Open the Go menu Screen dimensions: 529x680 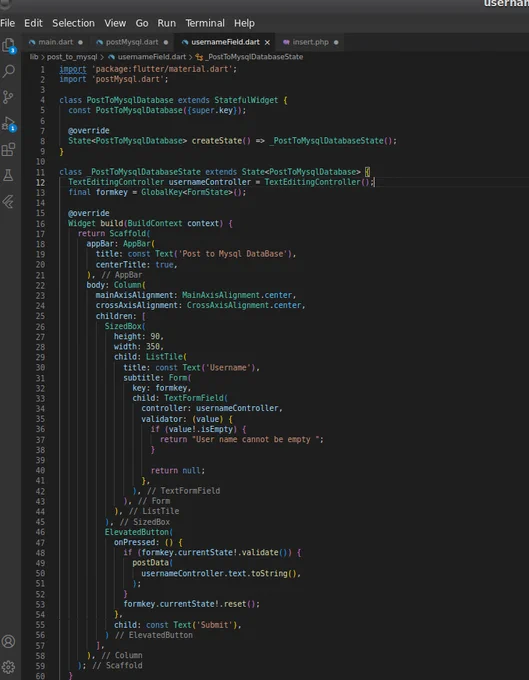pyautogui.click(x=142, y=23)
